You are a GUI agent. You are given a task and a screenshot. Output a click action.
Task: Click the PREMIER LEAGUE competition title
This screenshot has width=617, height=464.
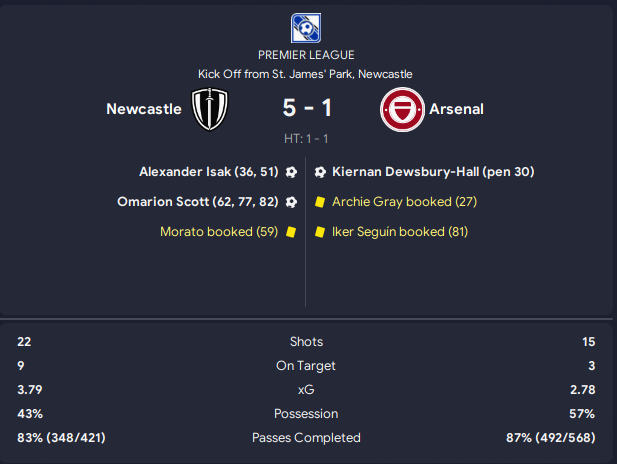(x=306, y=55)
